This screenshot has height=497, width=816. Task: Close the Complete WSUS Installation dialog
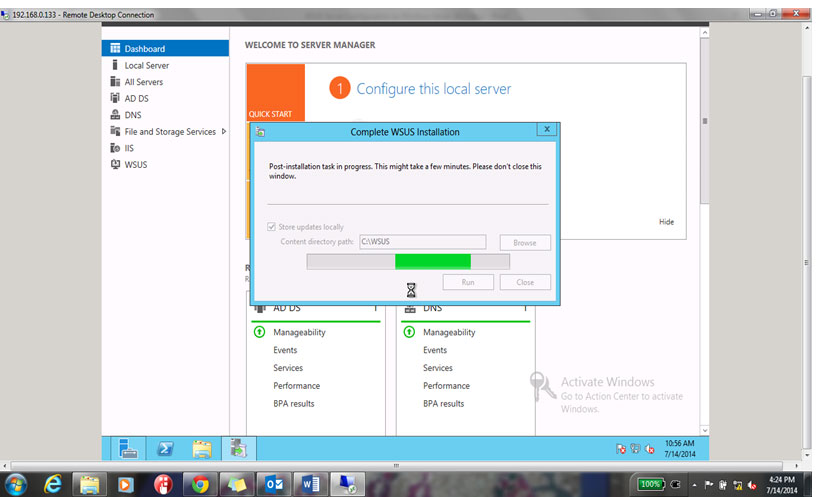[x=546, y=129]
